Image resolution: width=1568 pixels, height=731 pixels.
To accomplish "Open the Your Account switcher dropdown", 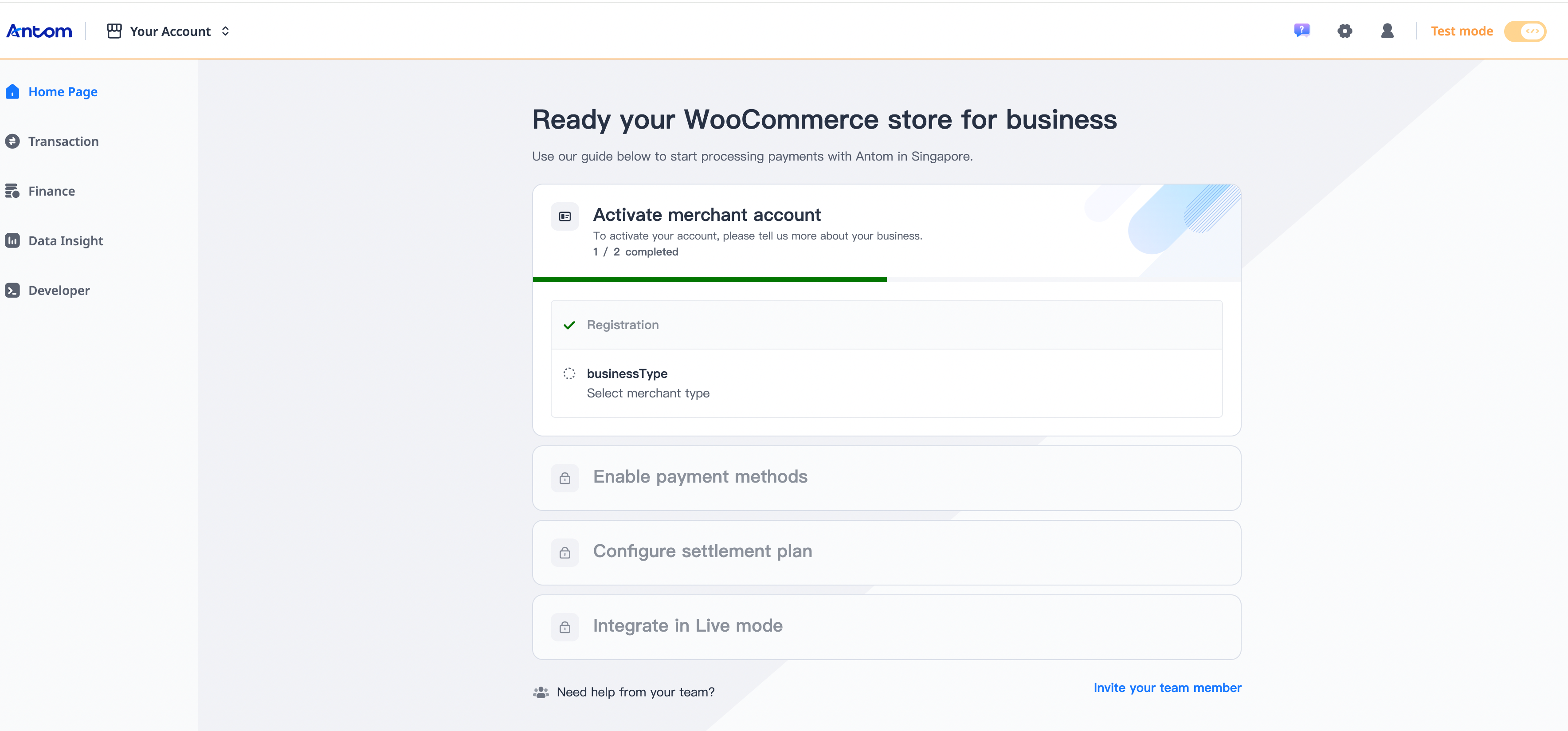I will click(x=169, y=31).
